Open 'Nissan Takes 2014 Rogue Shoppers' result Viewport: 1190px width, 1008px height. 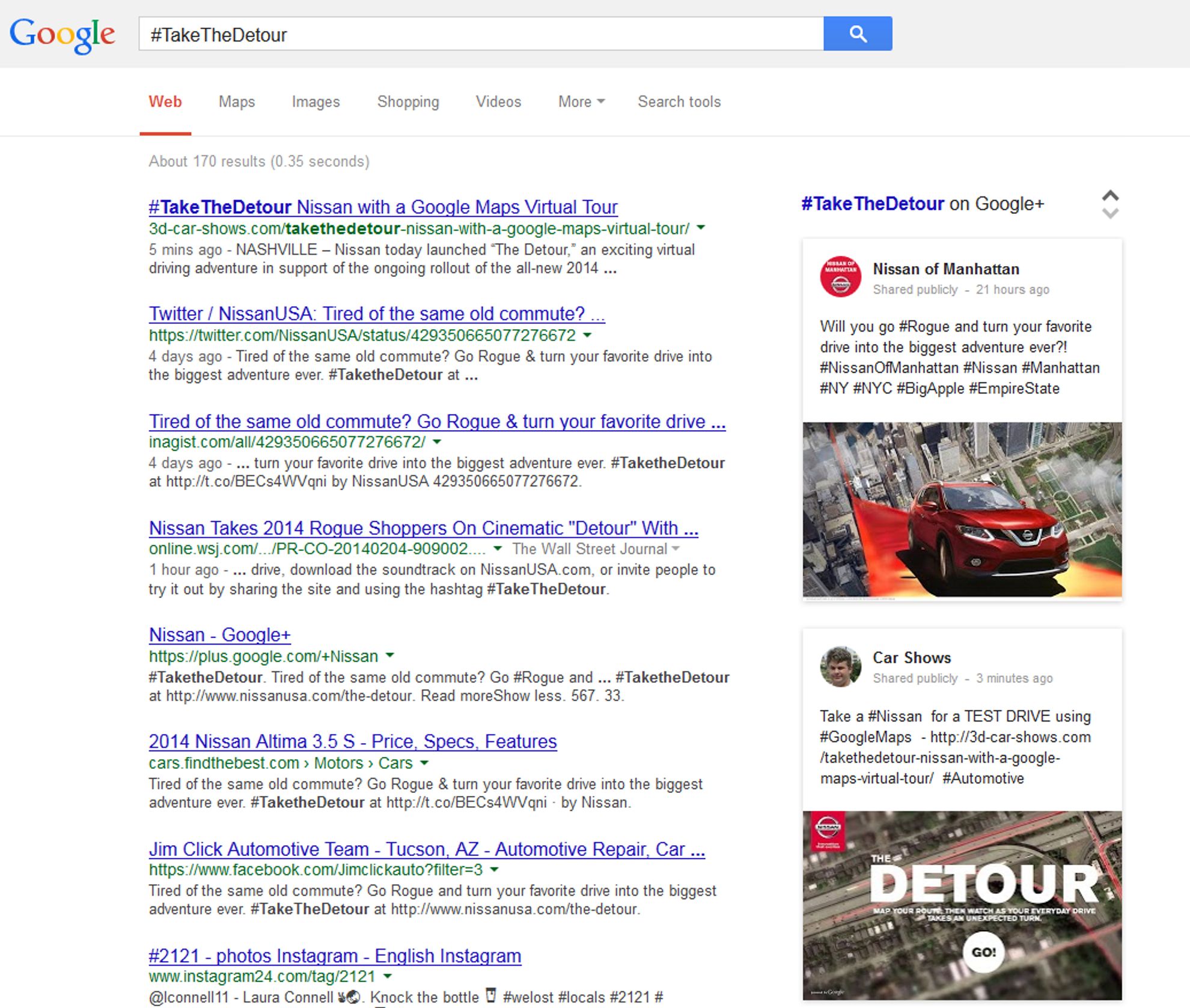[x=424, y=528]
